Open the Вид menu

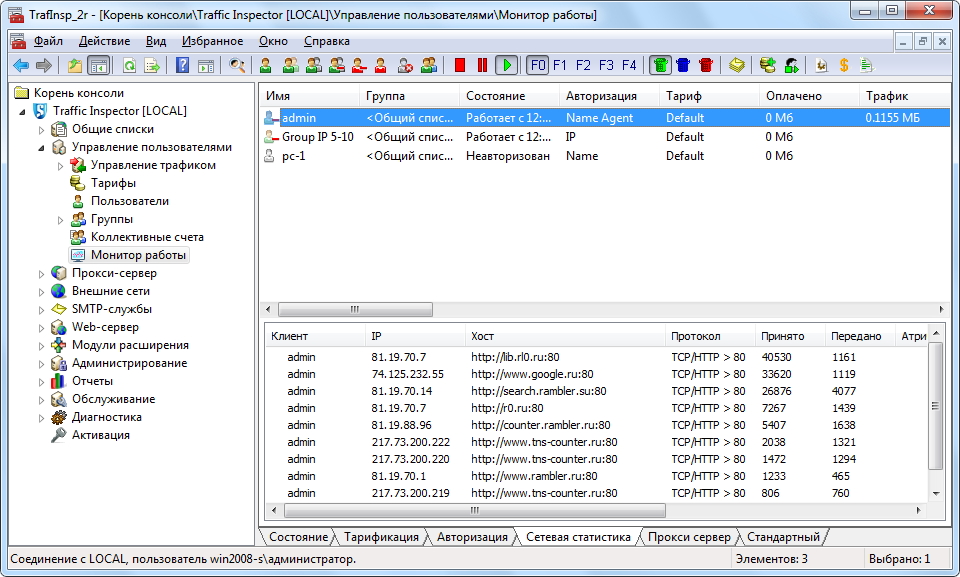[156, 41]
